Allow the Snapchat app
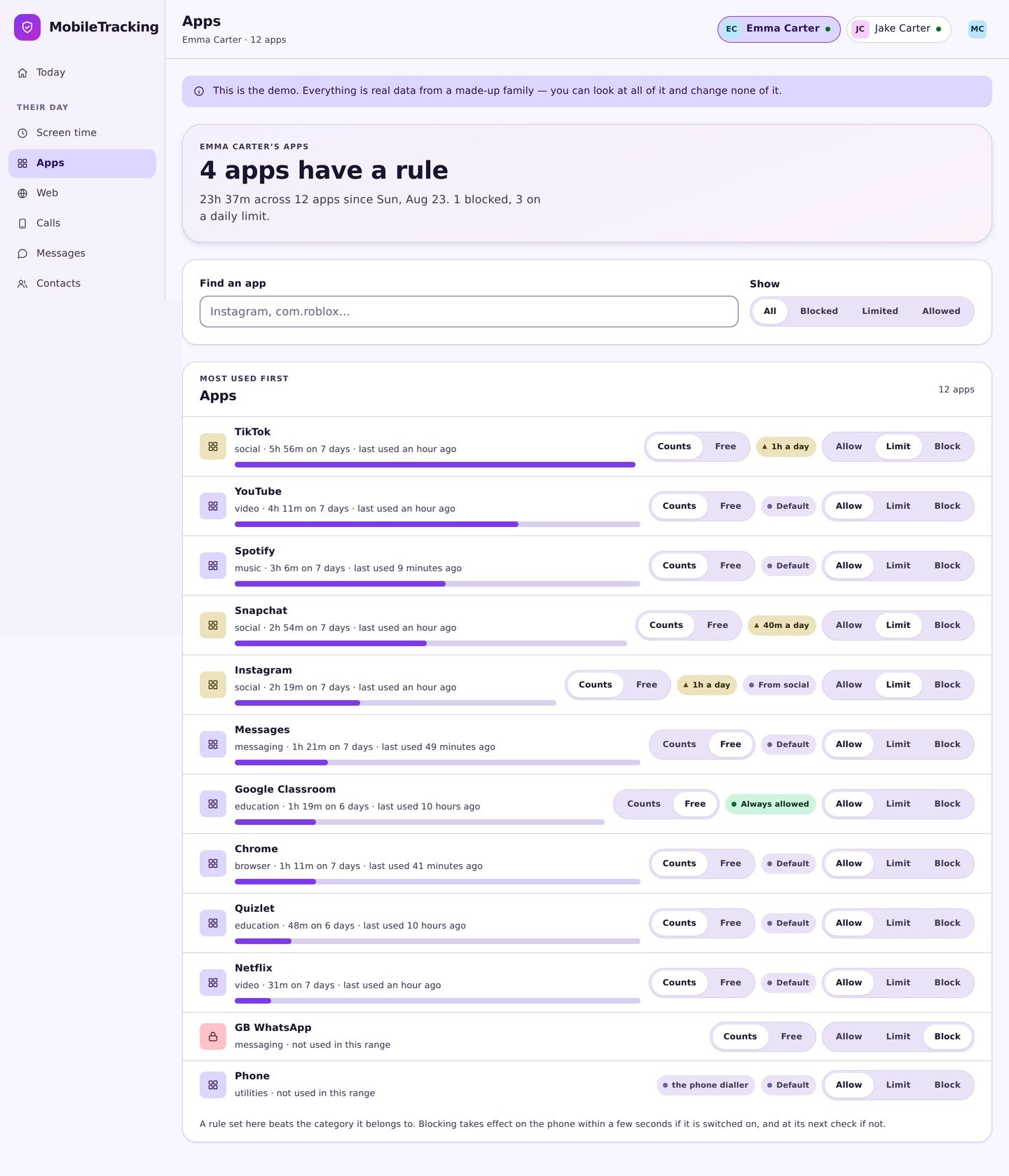Viewport: 1009px width, 1176px height. pos(849,625)
